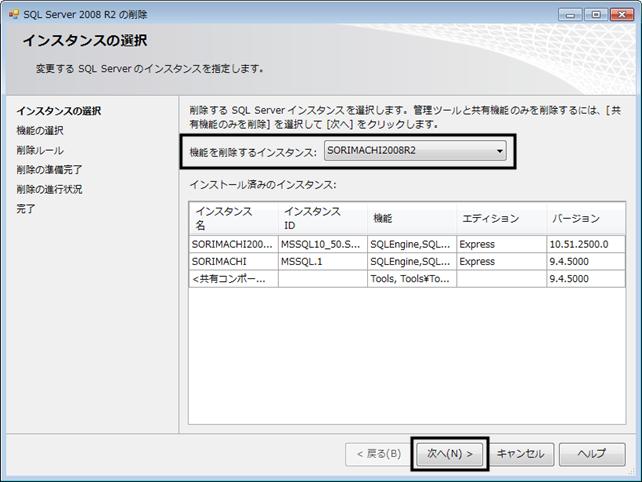This screenshot has width=642, height=482.
Task: Select the 完了 step in sidebar
Action: 25,209
